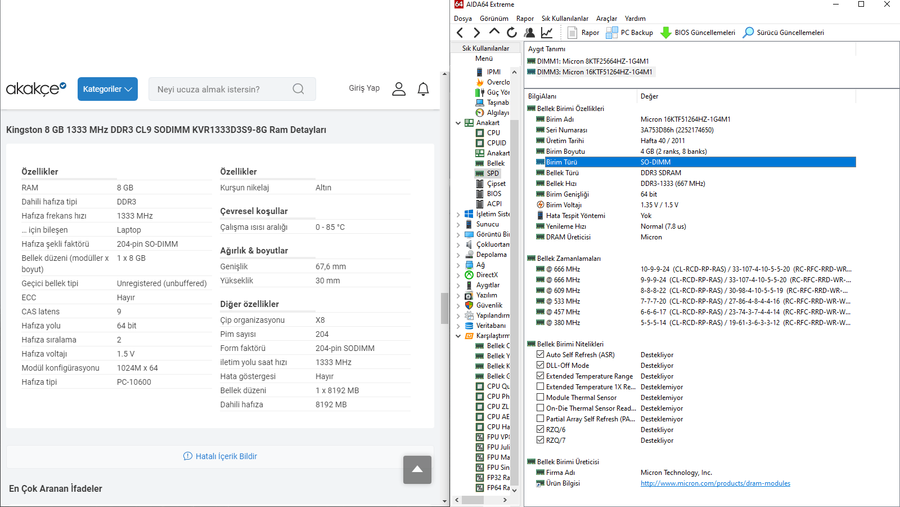This screenshot has width=900, height=507.
Task: Open the AIDA64 user/favorites person icon
Action: pyautogui.click(x=529, y=33)
